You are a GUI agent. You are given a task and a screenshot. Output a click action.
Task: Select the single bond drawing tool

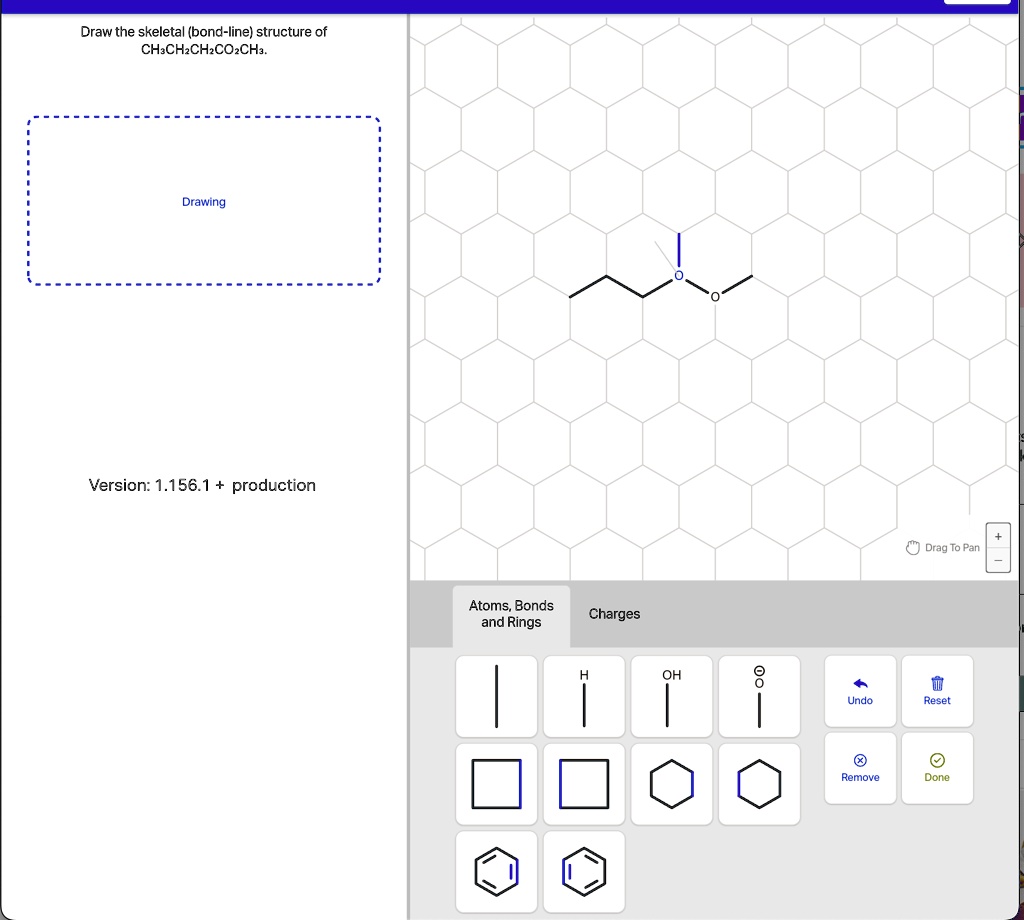pyautogui.click(x=496, y=696)
